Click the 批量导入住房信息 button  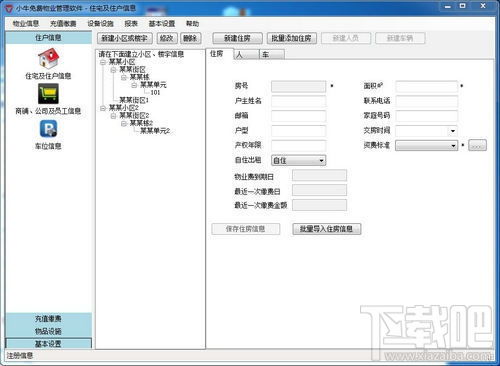(x=326, y=229)
